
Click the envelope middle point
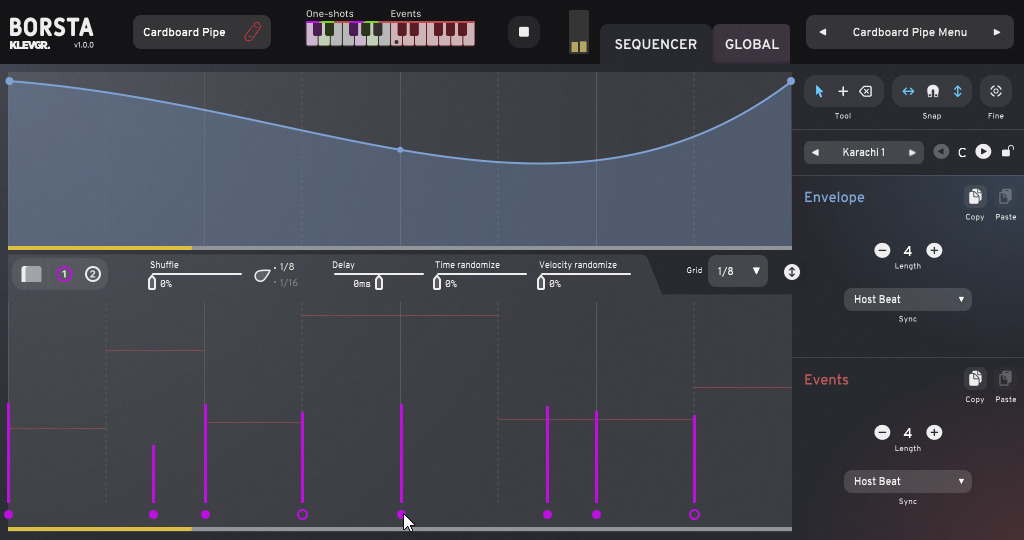coord(400,150)
